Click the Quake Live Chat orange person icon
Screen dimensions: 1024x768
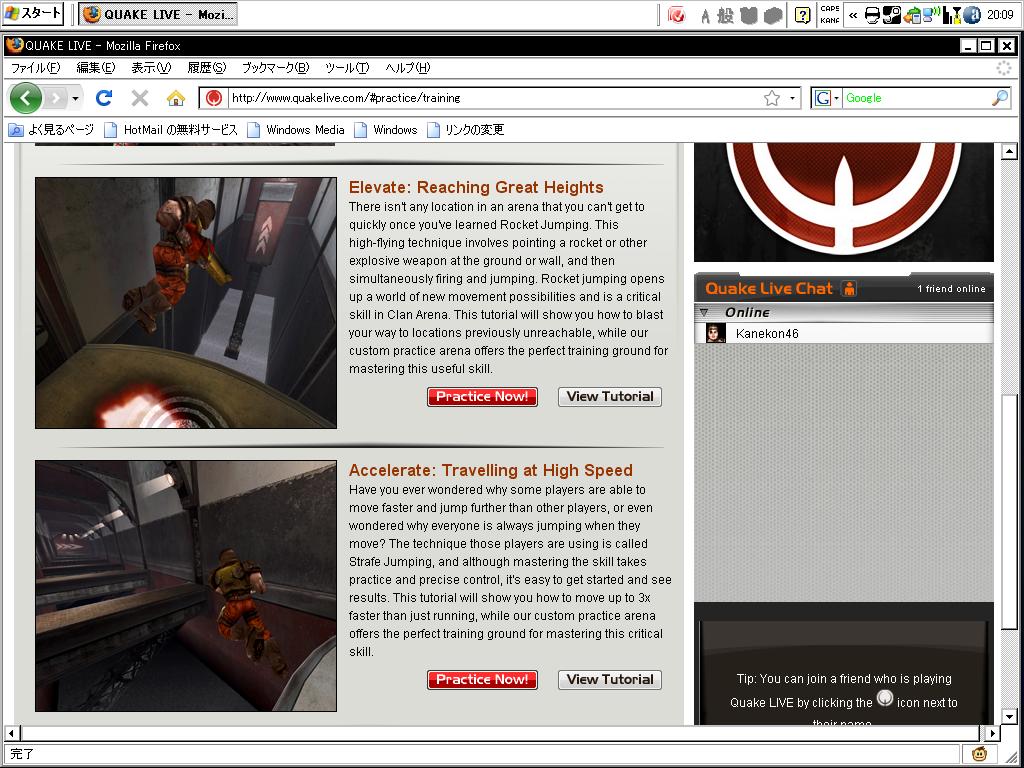coord(849,288)
